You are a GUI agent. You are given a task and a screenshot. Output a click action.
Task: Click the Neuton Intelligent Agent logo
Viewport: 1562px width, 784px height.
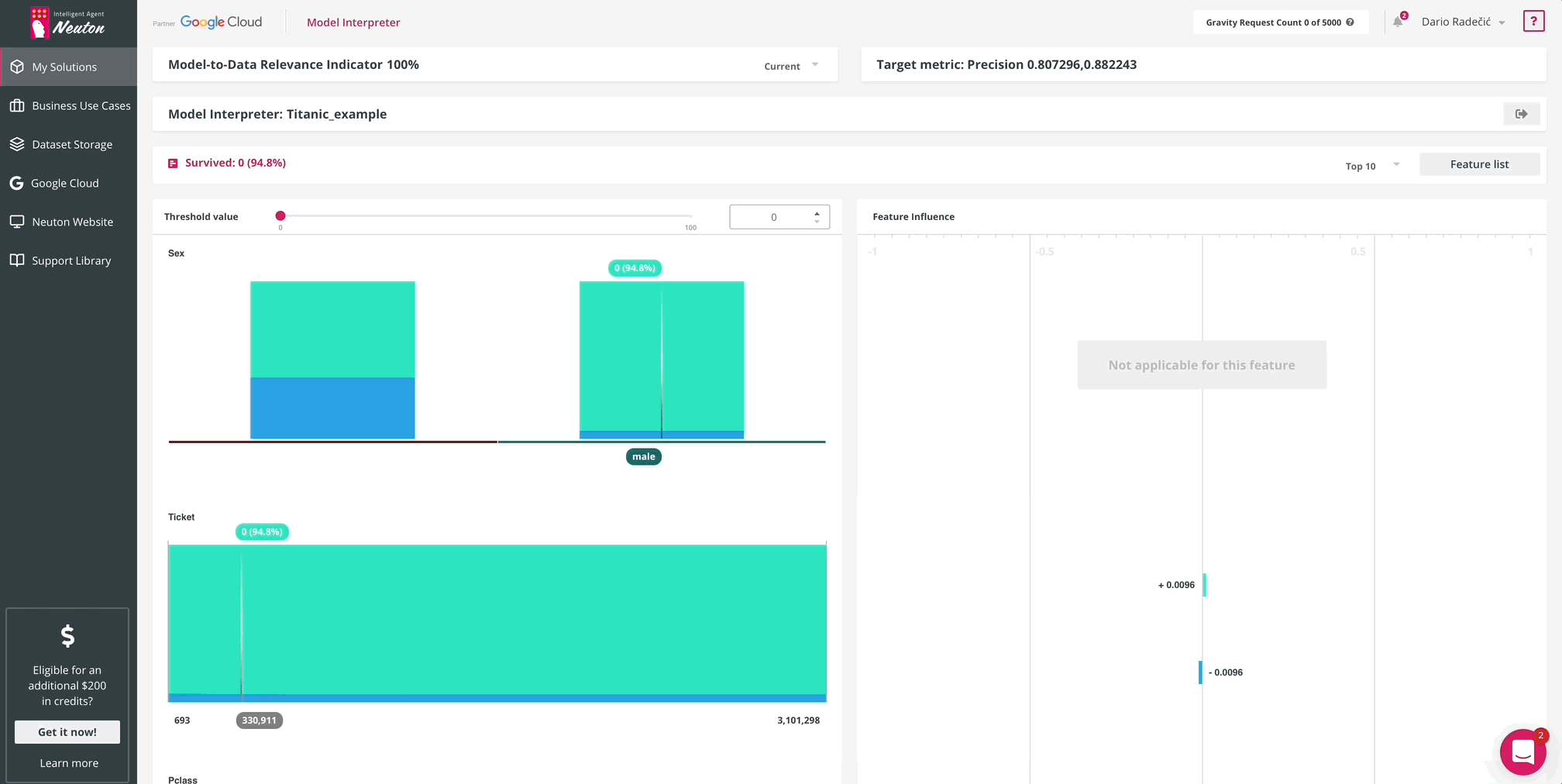[67, 22]
